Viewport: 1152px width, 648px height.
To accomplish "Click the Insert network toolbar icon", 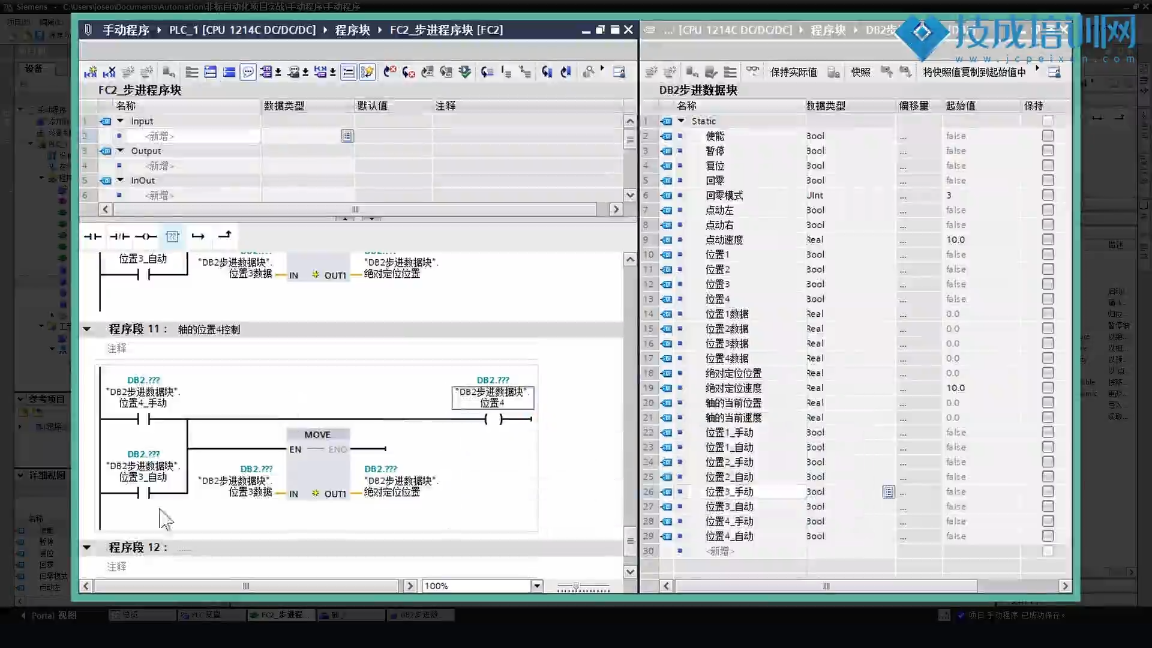I will coord(90,72).
